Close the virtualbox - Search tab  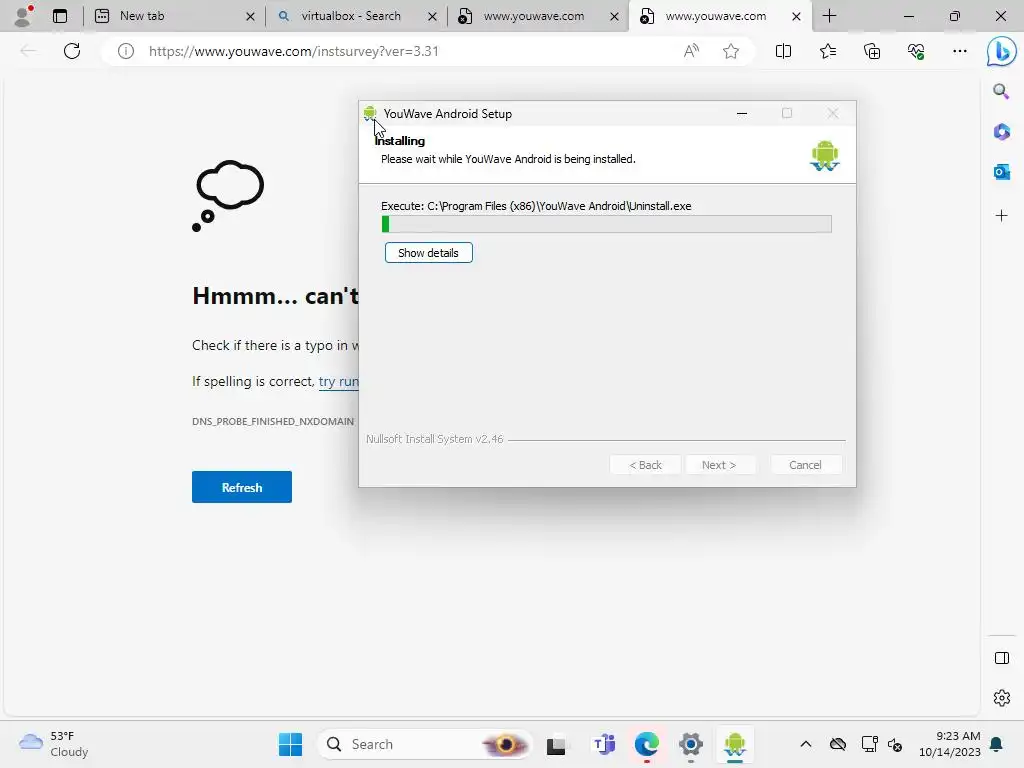coord(432,16)
